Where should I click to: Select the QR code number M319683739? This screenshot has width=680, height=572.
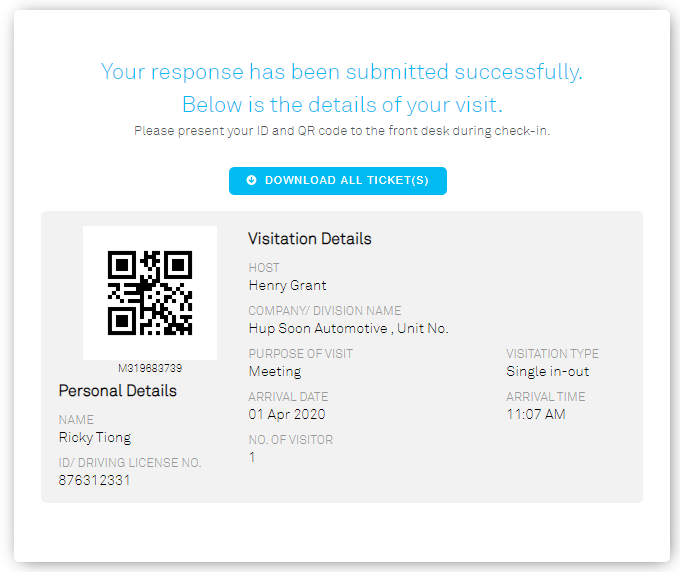[150, 368]
